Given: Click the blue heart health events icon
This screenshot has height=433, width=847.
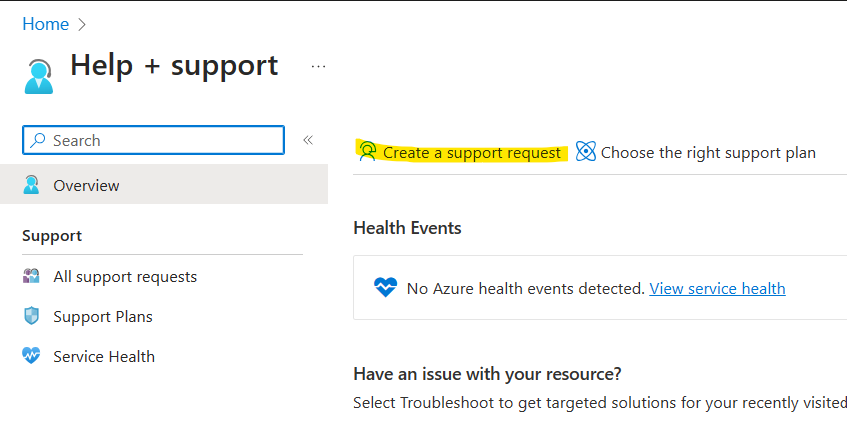Looking at the screenshot, I should [x=386, y=287].
